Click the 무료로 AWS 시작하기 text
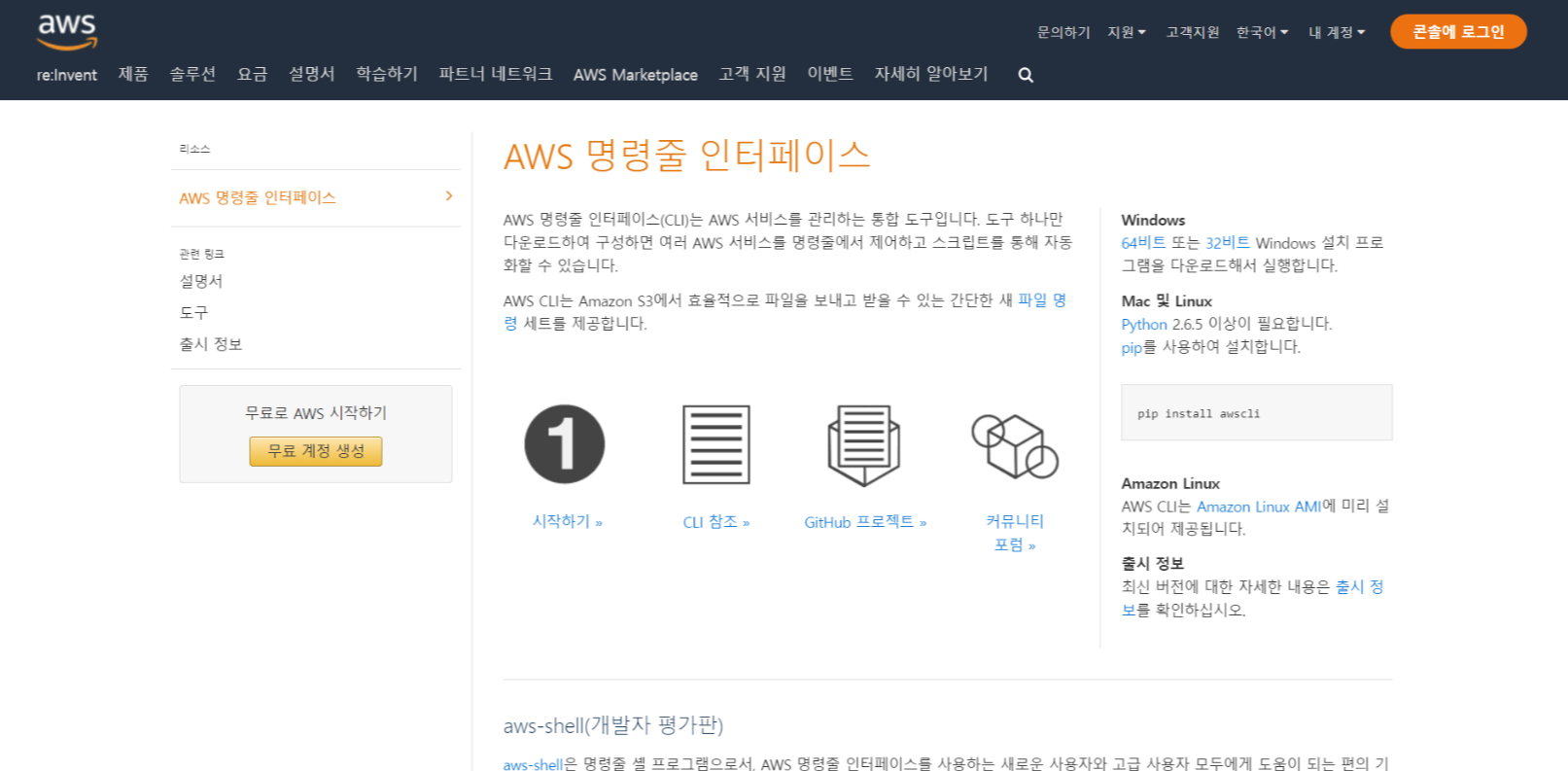1568x771 pixels. pyautogui.click(x=316, y=413)
